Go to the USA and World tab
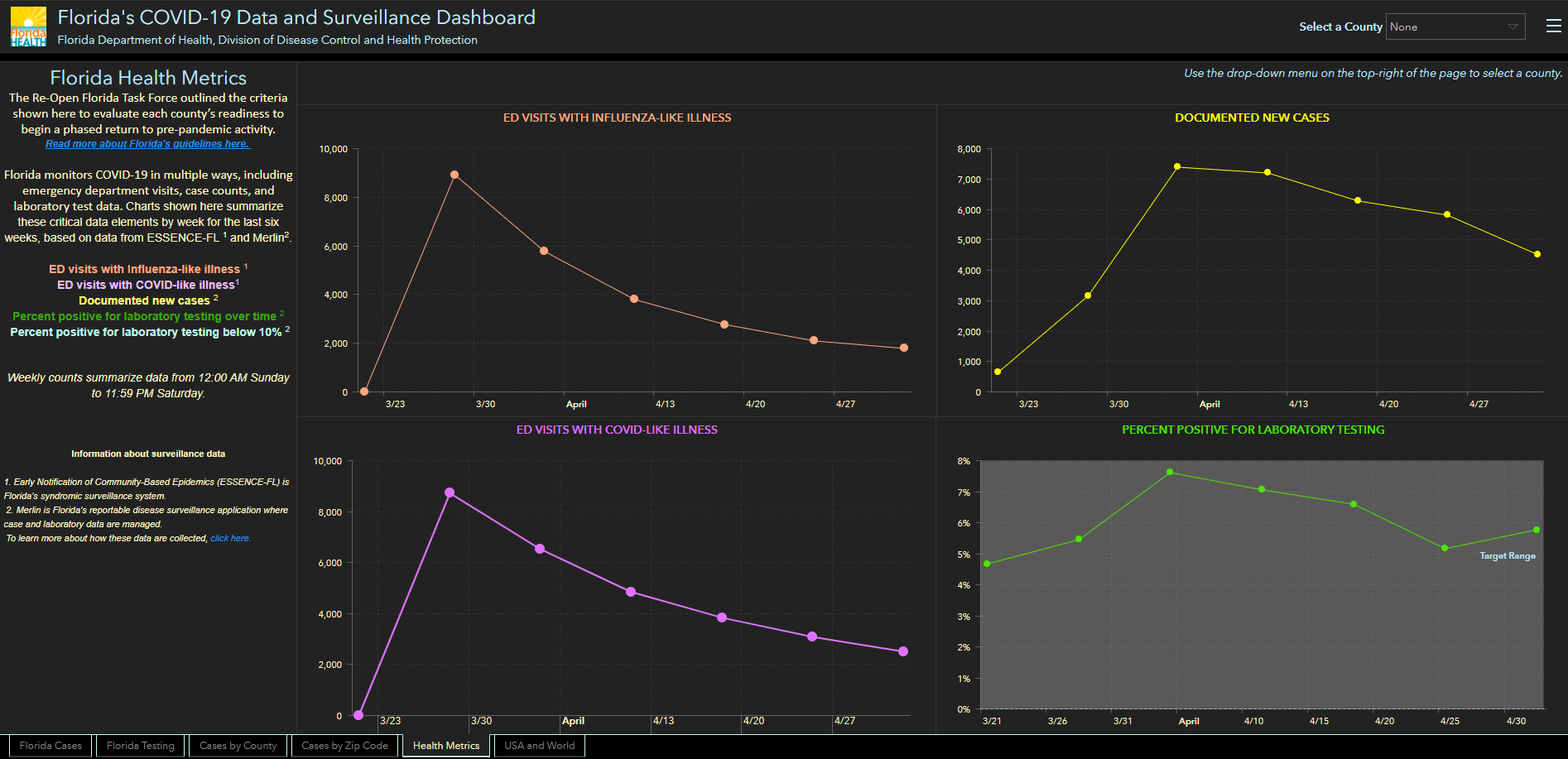 [x=540, y=746]
